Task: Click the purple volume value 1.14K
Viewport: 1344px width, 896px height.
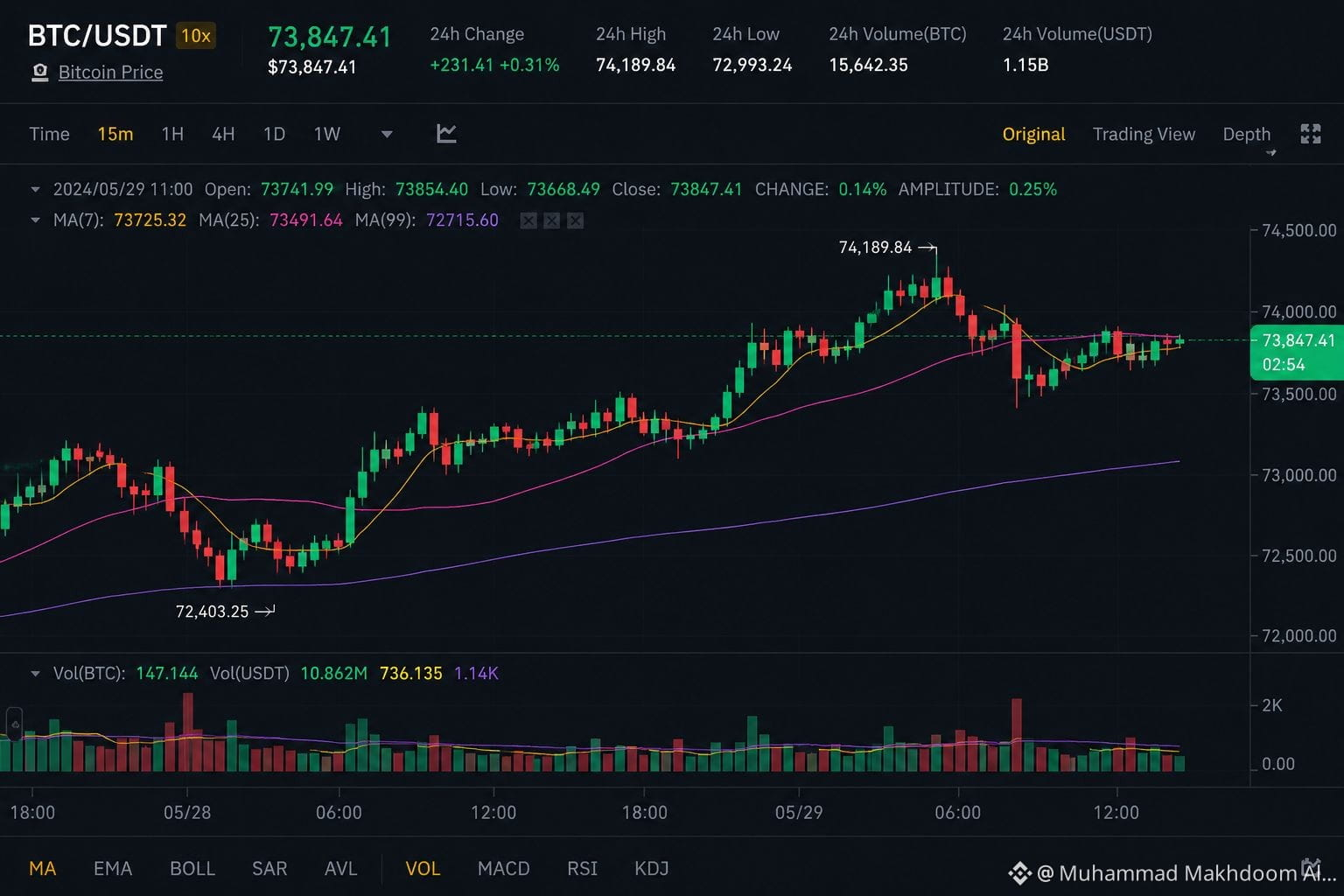Action: click(476, 674)
